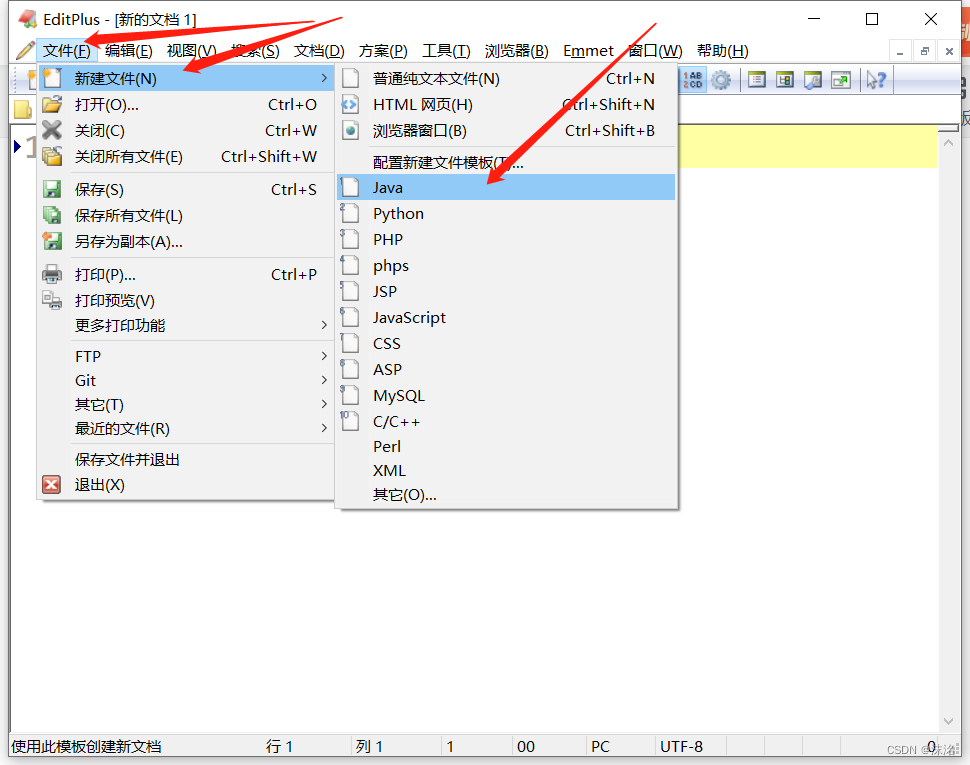Click the browser icon beside 浏览器窗口(B)

click(350, 130)
